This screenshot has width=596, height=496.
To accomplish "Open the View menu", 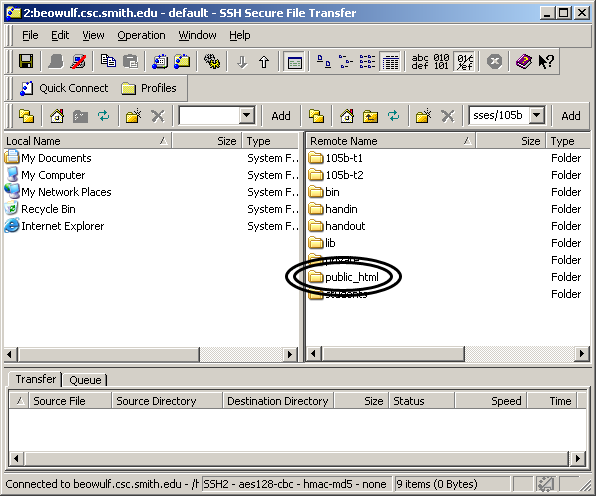I will [x=93, y=35].
